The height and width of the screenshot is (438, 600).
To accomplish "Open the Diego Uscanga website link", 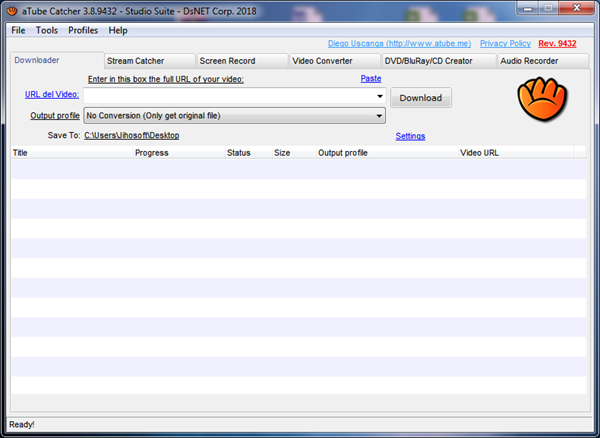I will coord(399,44).
